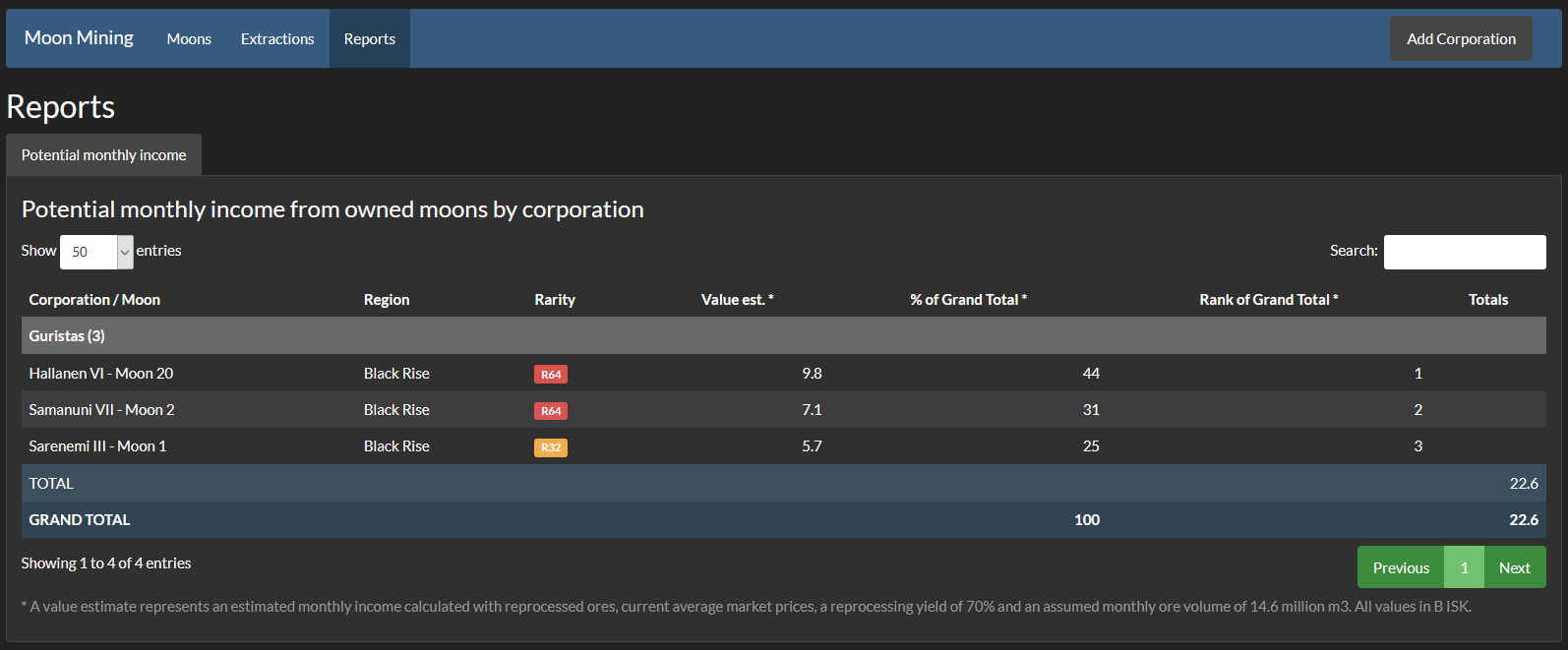Select the Reports navigation item
Screen dimensions: 1568x650
coord(369,39)
